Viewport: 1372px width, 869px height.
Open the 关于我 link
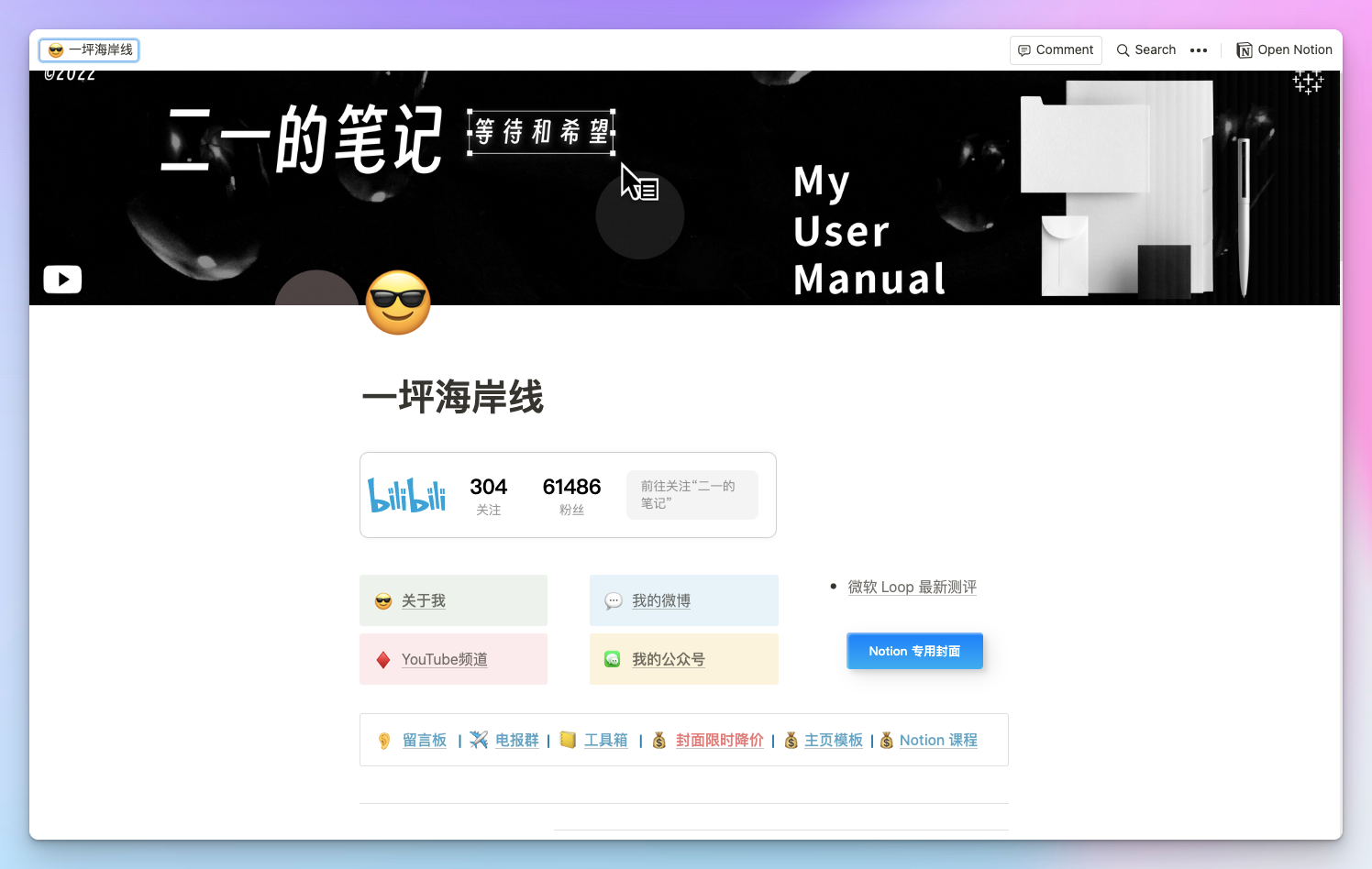(423, 600)
